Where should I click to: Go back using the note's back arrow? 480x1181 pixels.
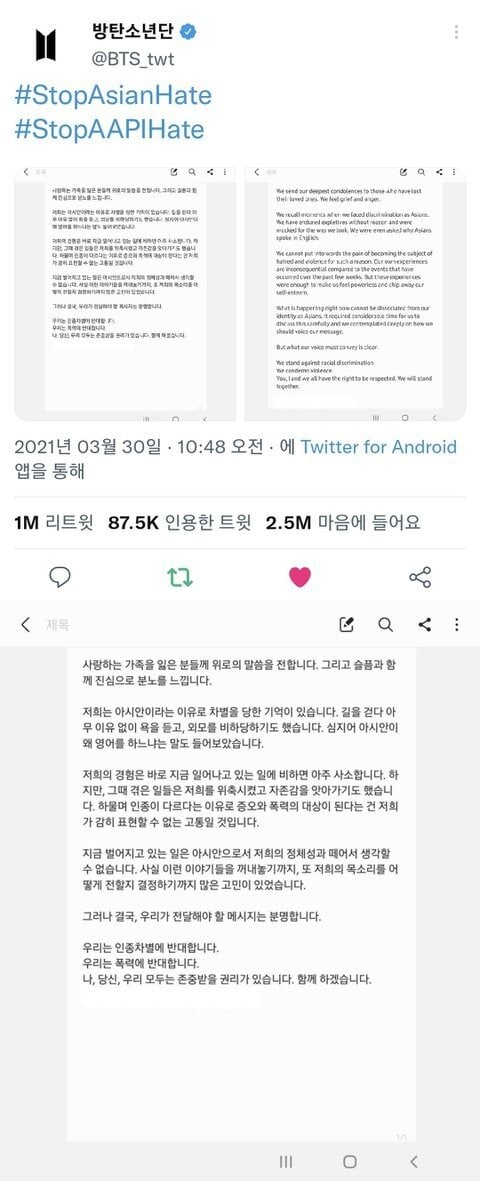pyautogui.click(x=26, y=624)
